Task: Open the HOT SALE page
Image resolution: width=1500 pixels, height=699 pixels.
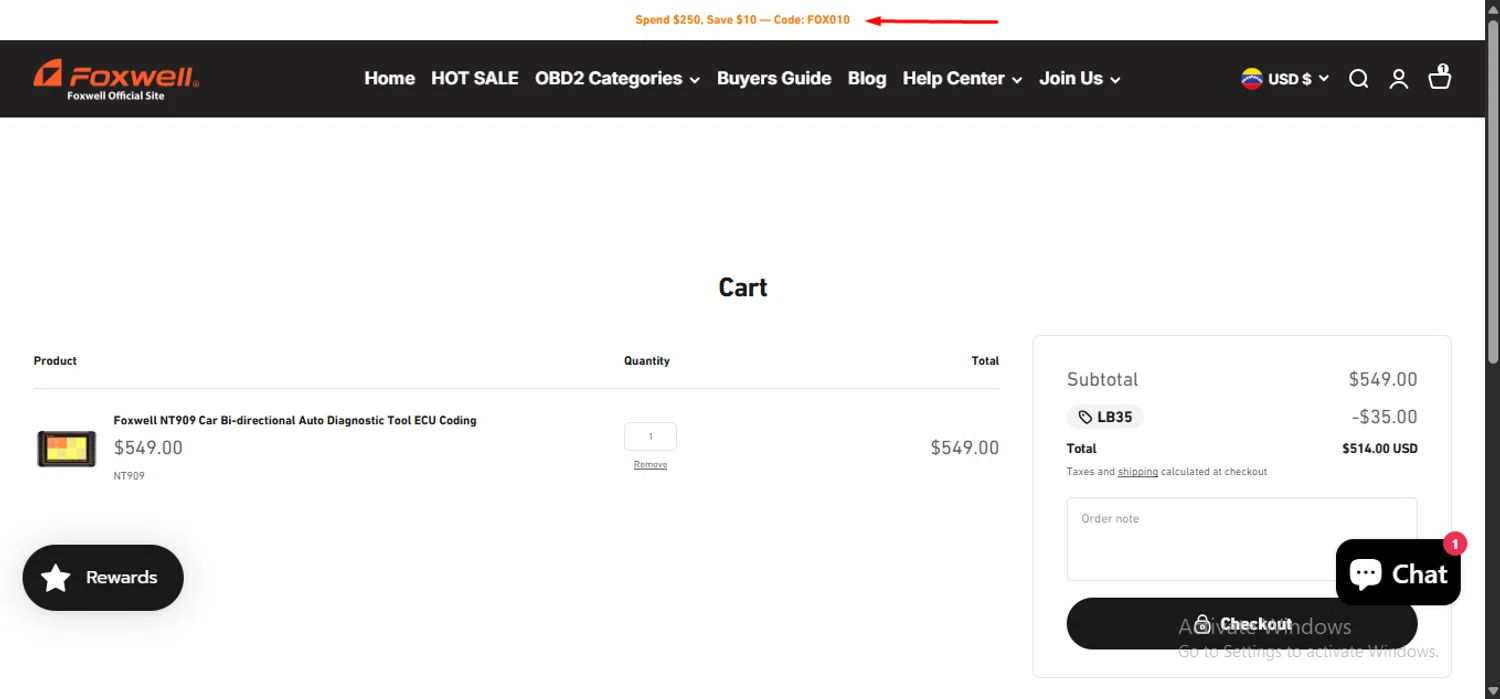Action: [475, 78]
